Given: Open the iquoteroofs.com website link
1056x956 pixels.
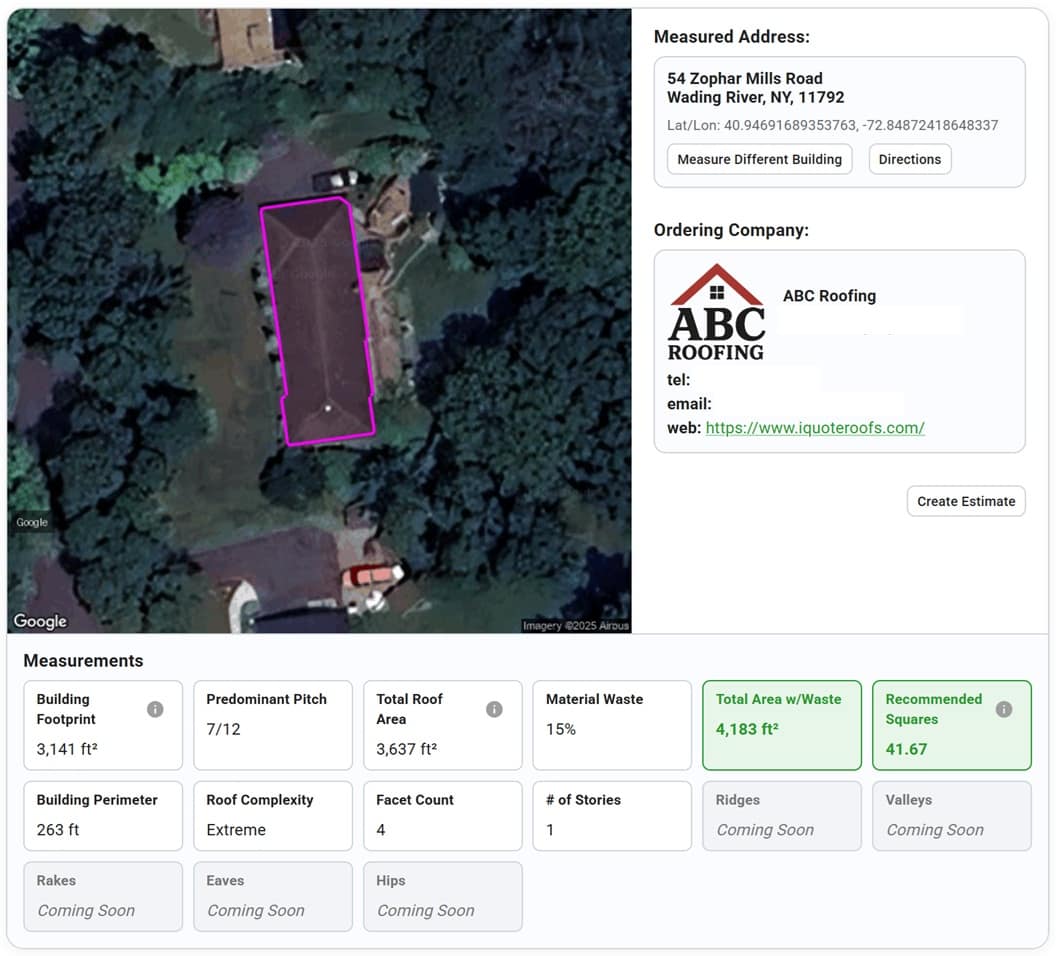Looking at the screenshot, I should pos(814,428).
